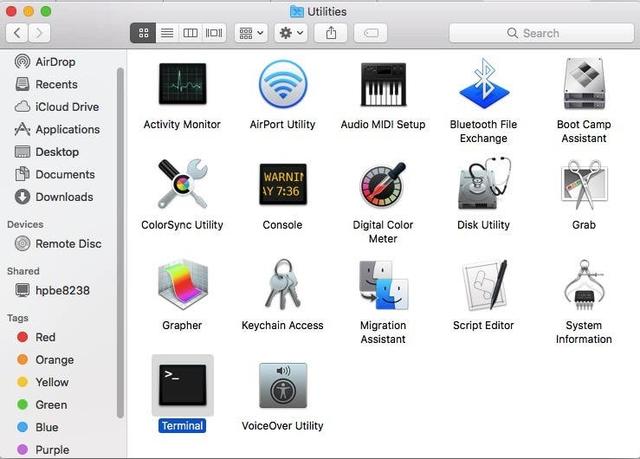Launch Activity Monitor from Utilities
Screen dimensions: 640x459
coord(182,85)
